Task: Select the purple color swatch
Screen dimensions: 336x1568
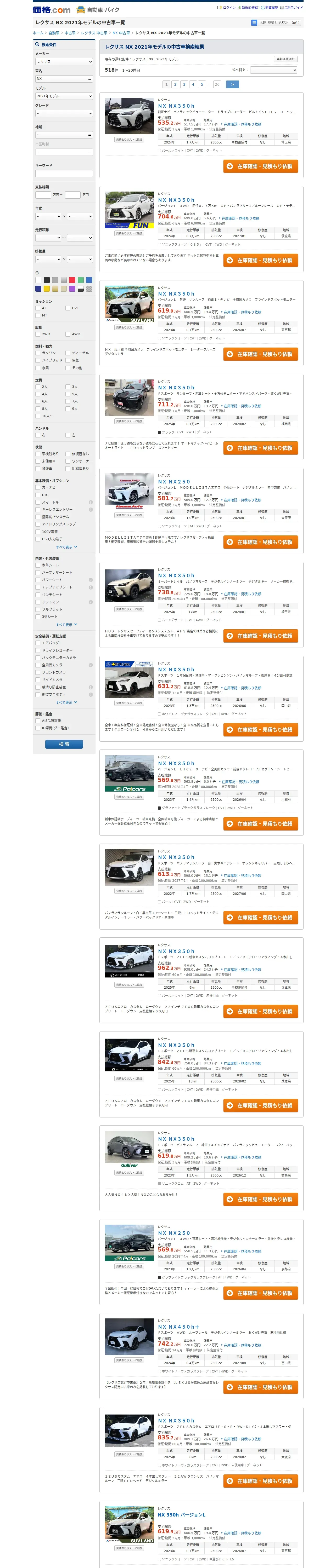Action: tap(72, 289)
